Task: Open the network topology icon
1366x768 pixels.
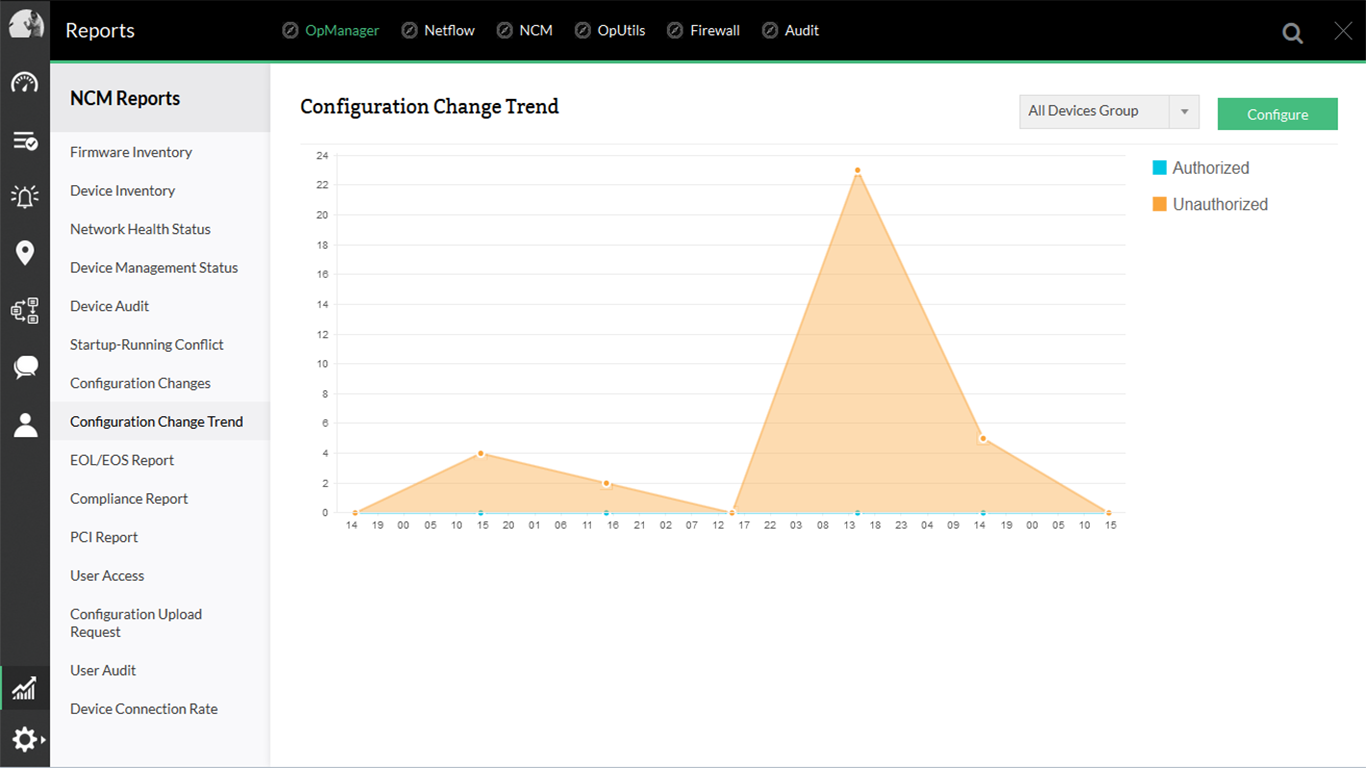Action: (25, 310)
